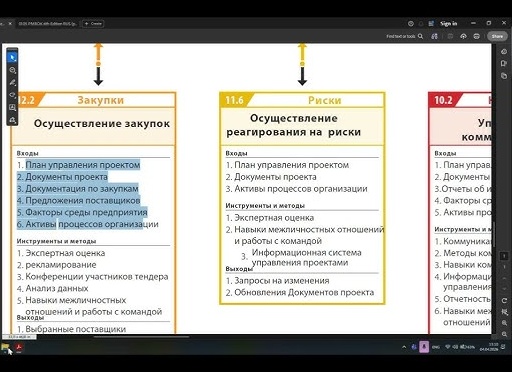Click the purple microphone tray icon

(424, 347)
